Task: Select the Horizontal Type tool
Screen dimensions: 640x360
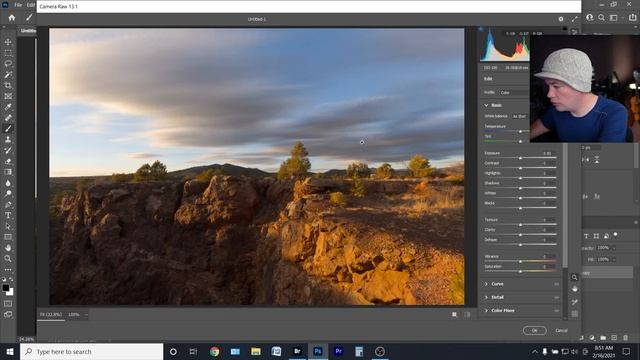Action: [x=8, y=215]
